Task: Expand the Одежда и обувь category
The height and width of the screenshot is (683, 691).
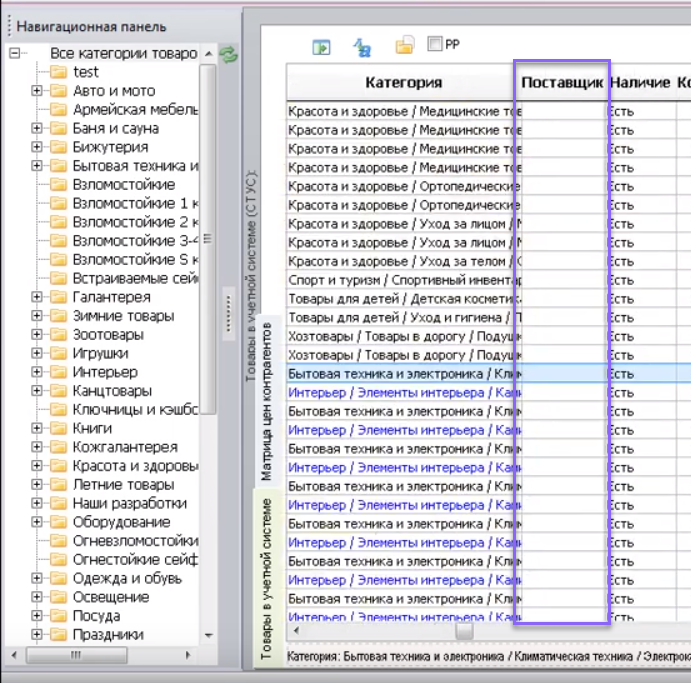Action: [37, 578]
